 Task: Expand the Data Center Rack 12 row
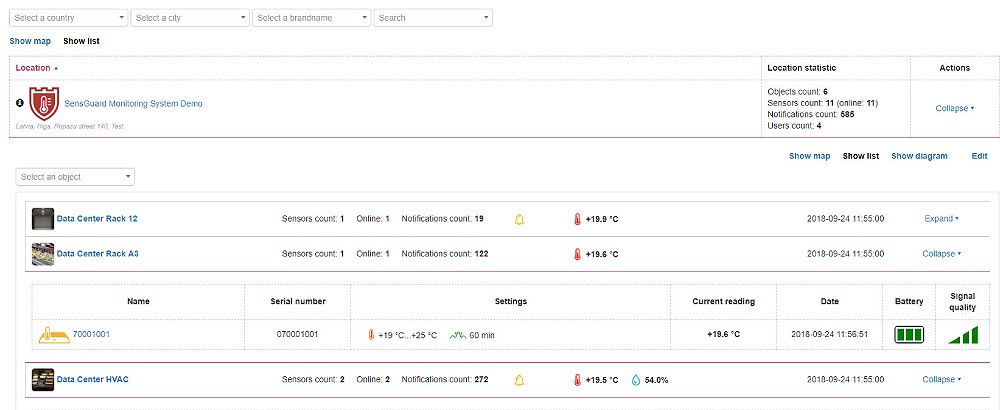[x=941, y=218]
